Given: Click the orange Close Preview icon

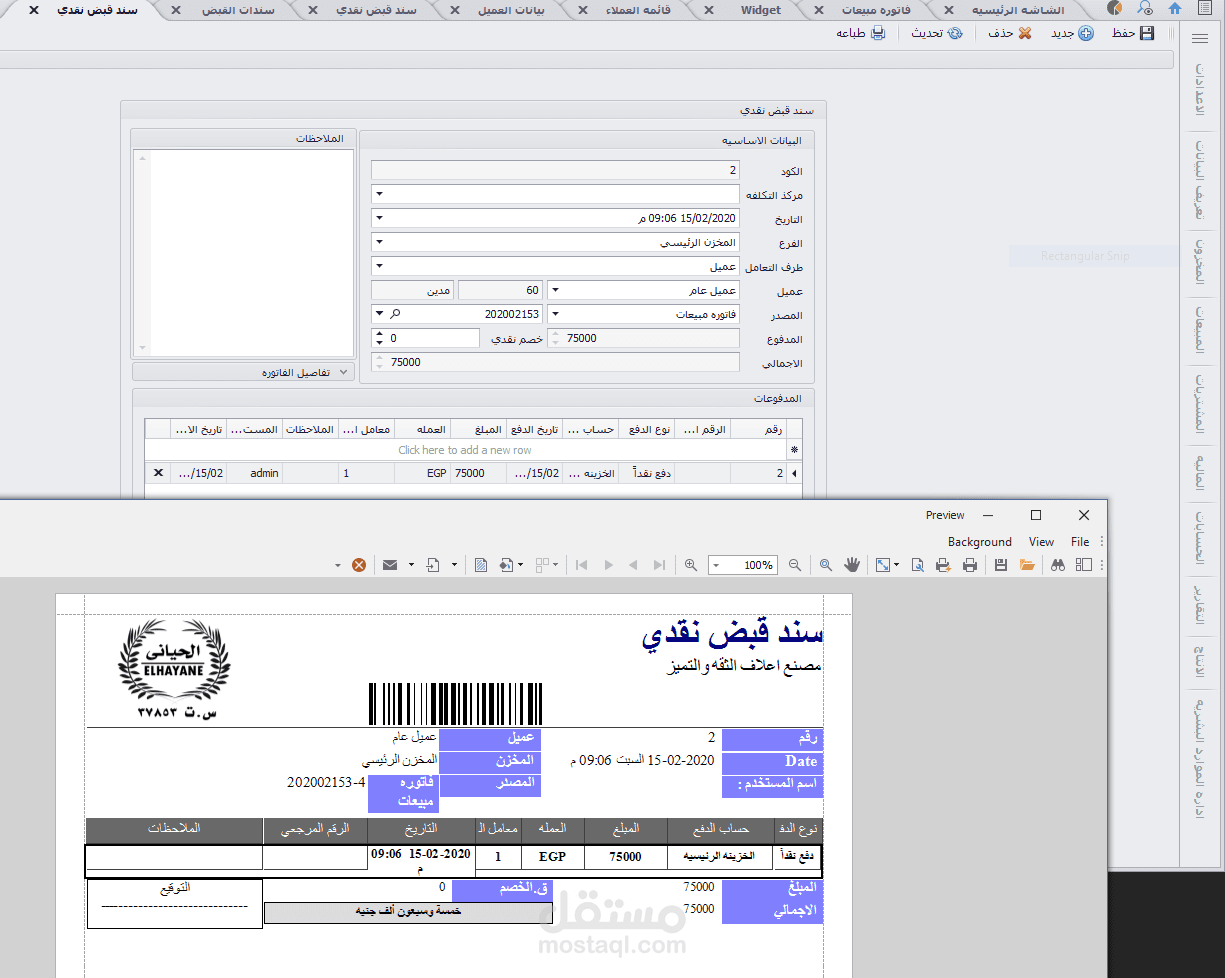Looking at the screenshot, I should point(359,565).
